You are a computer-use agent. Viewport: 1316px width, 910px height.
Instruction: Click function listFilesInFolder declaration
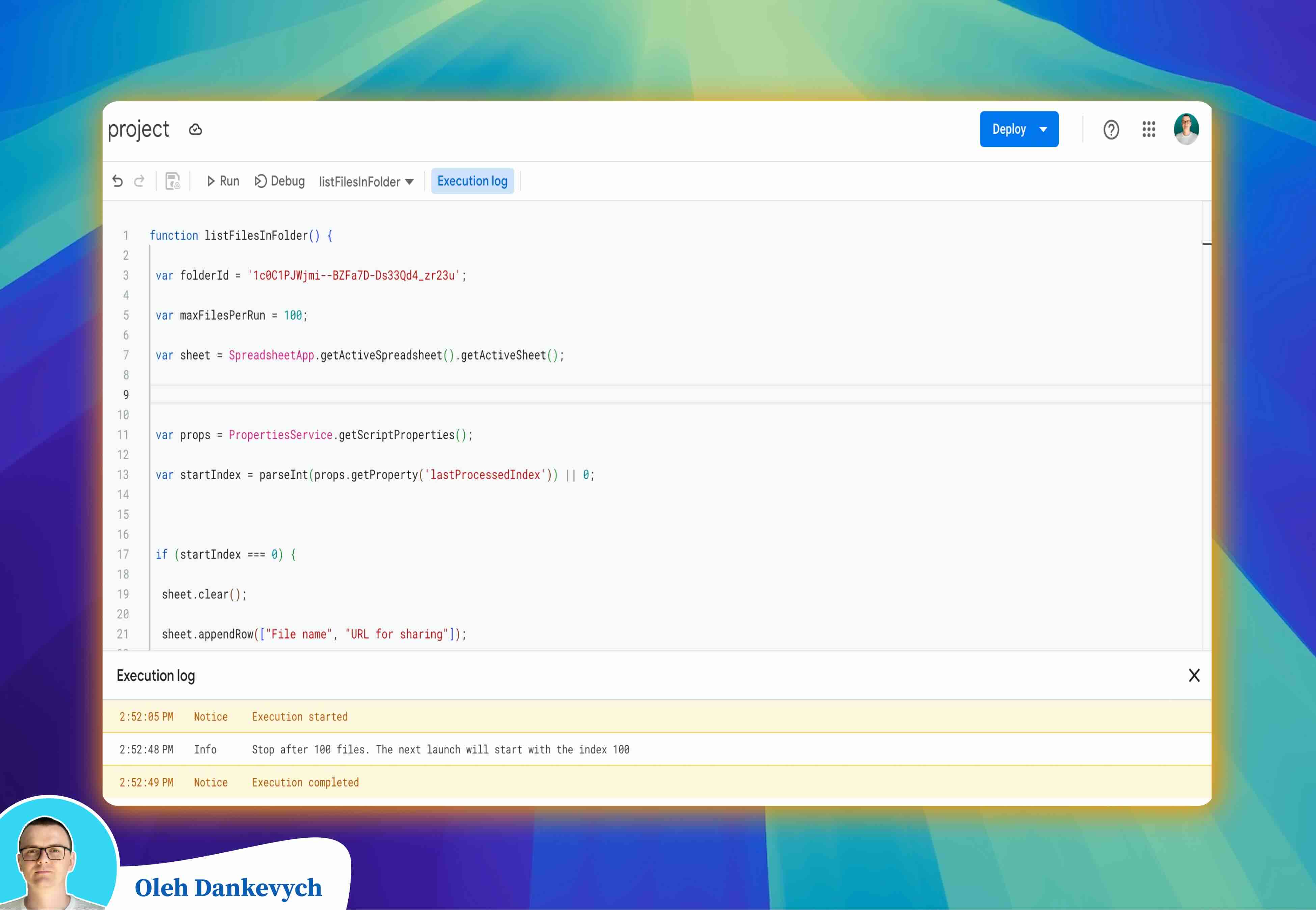click(x=241, y=236)
